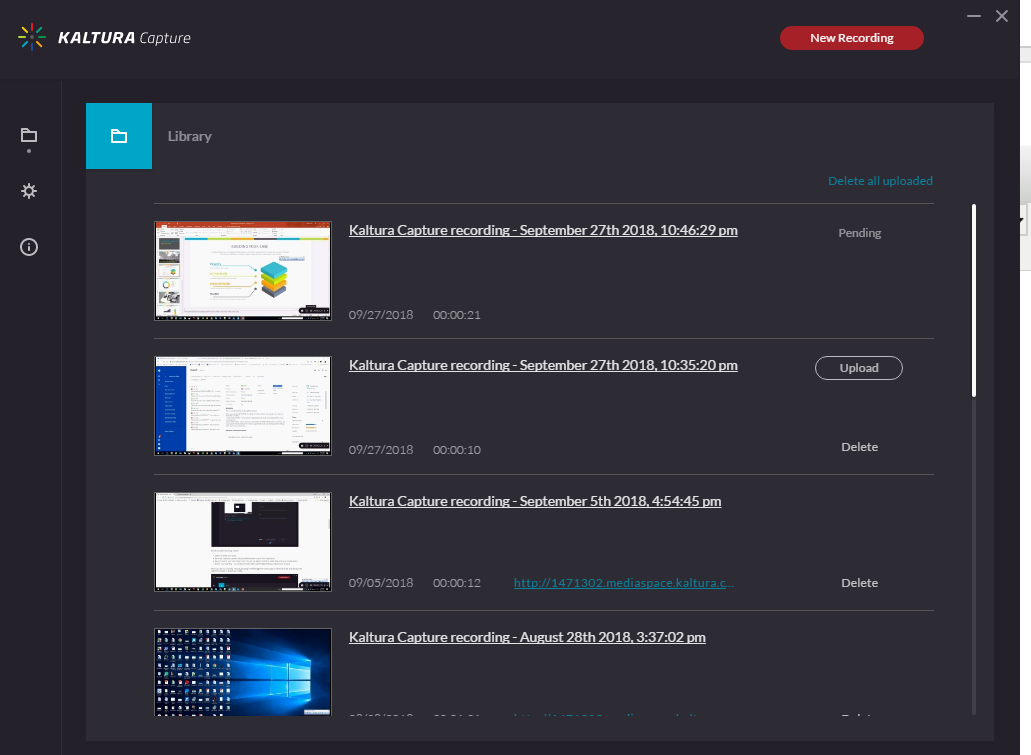Start a New Recording
Viewport: 1031px width, 755px height.
851,38
